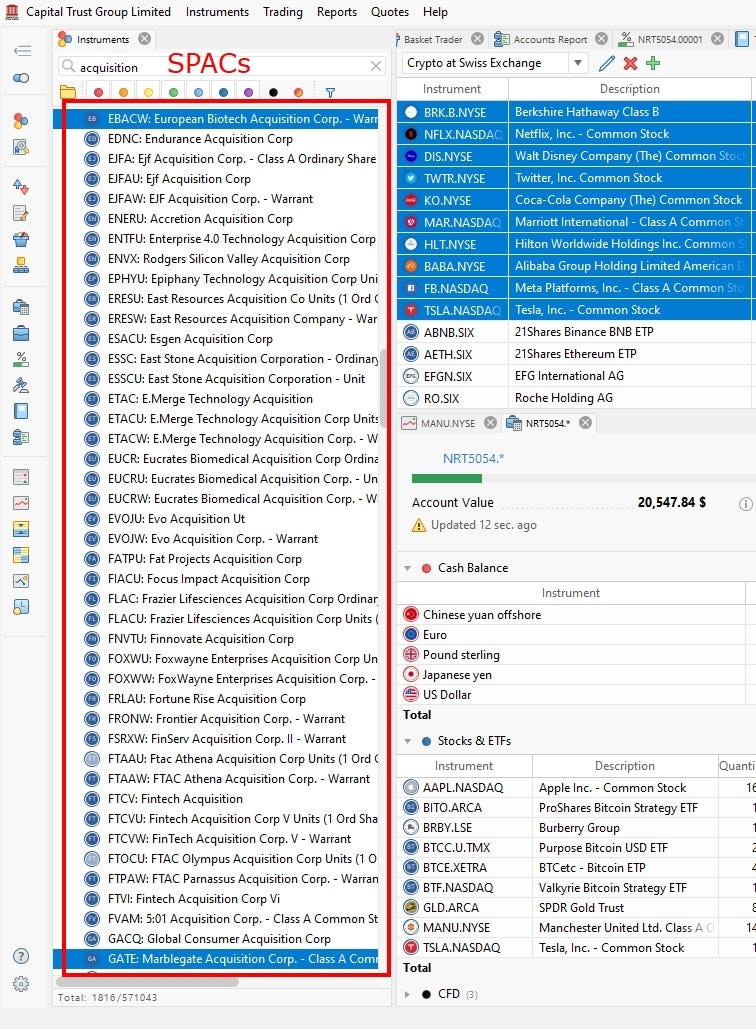The image size is (756, 1029).
Task: Open the Reports menu
Action: [x=337, y=12]
